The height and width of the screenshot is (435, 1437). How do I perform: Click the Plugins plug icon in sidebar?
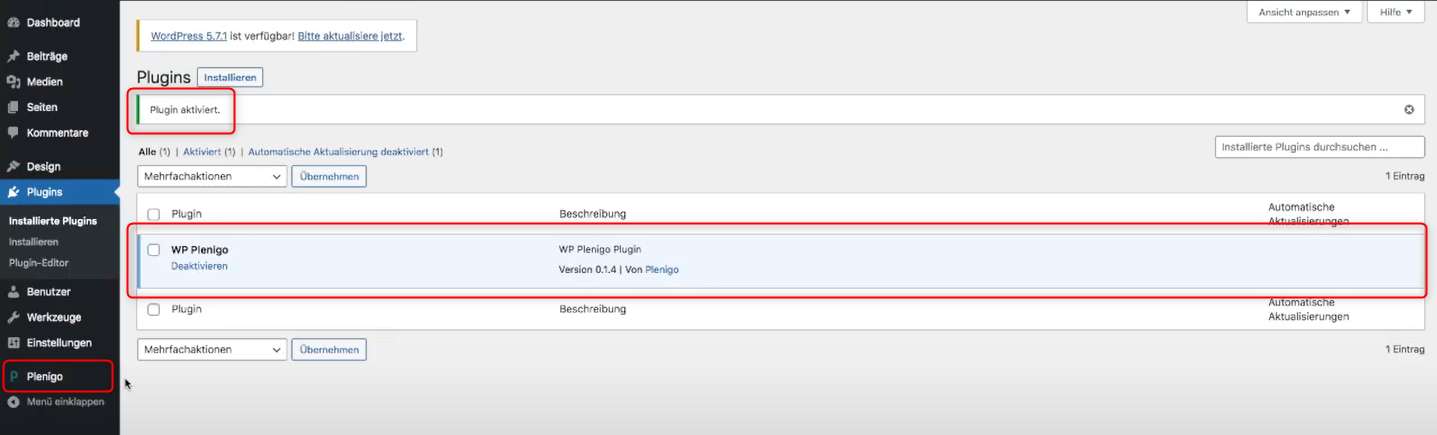click(x=13, y=192)
